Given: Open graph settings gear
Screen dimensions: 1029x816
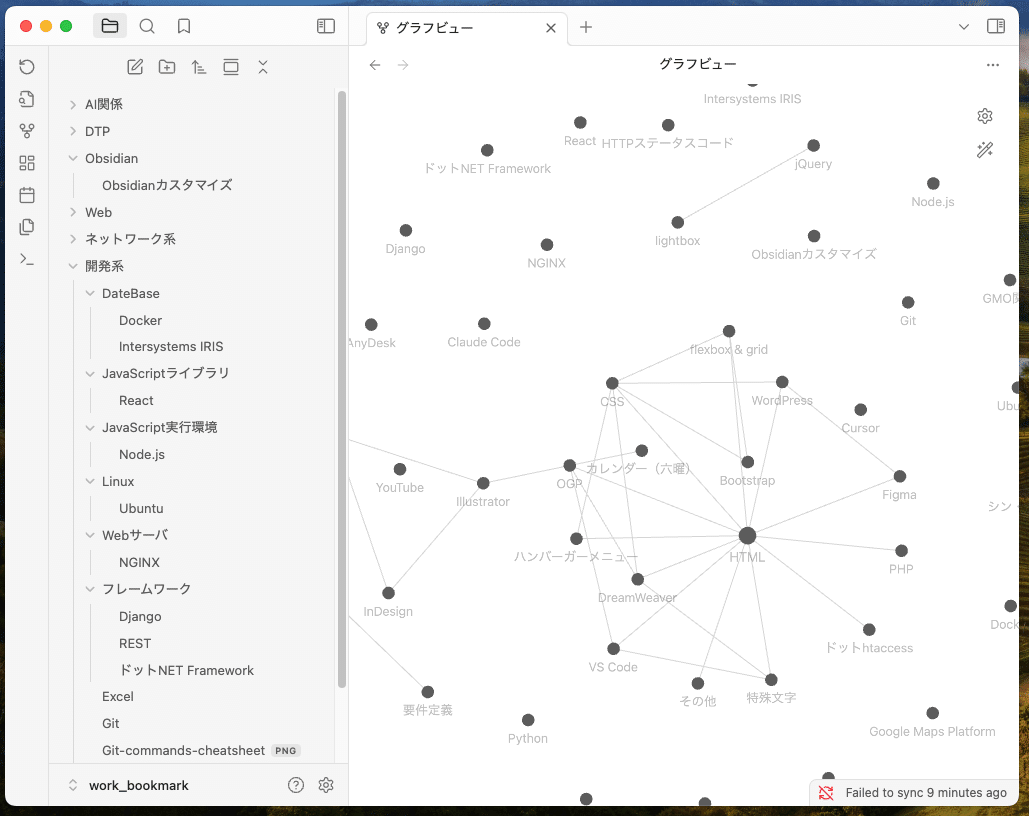Looking at the screenshot, I should 985,116.
